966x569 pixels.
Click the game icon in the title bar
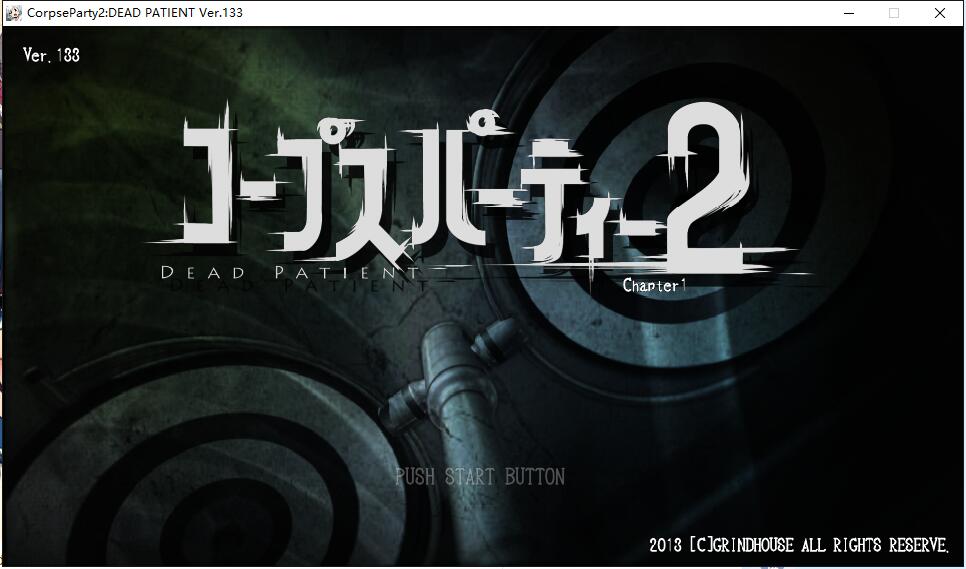(x=14, y=13)
